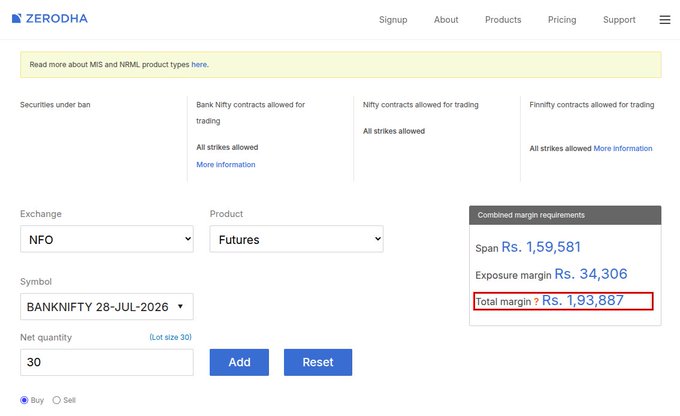Open Finnifty More information link
Viewport: 680px width, 416px height.
pyautogui.click(x=623, y=148)
